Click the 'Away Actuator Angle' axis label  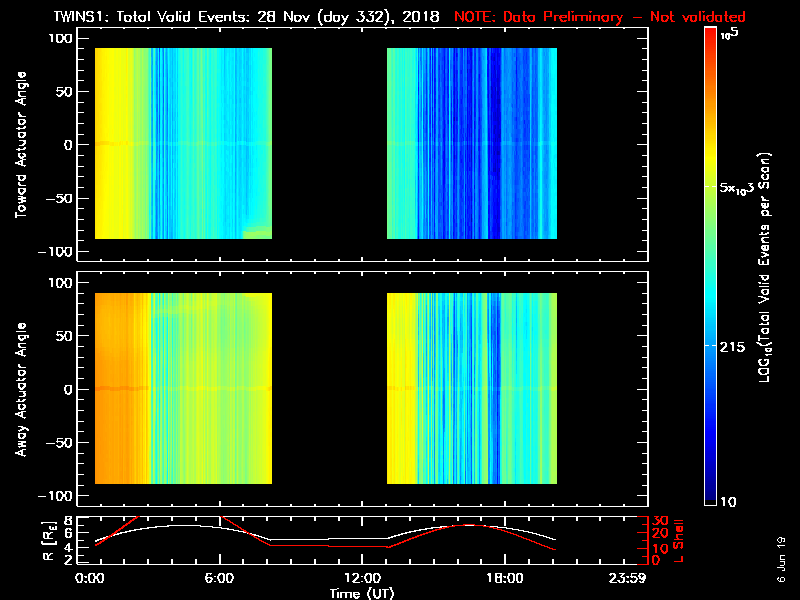(x=18, y=390)
